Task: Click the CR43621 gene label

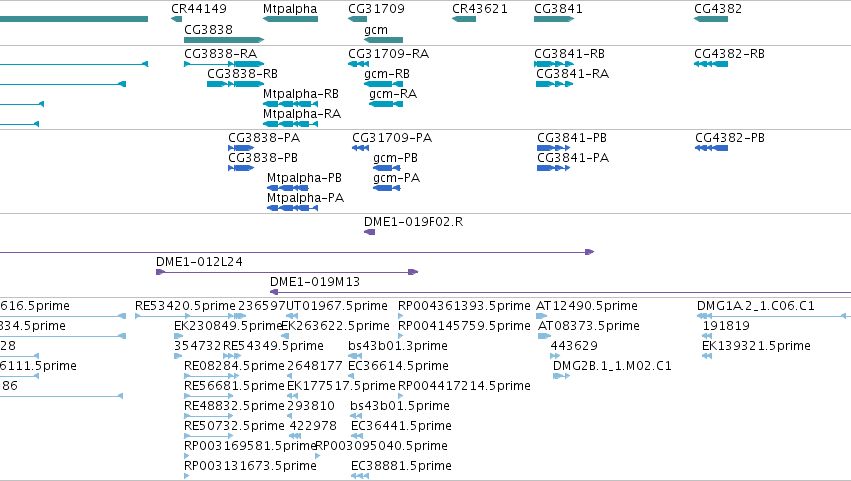Action: (480, 9)
